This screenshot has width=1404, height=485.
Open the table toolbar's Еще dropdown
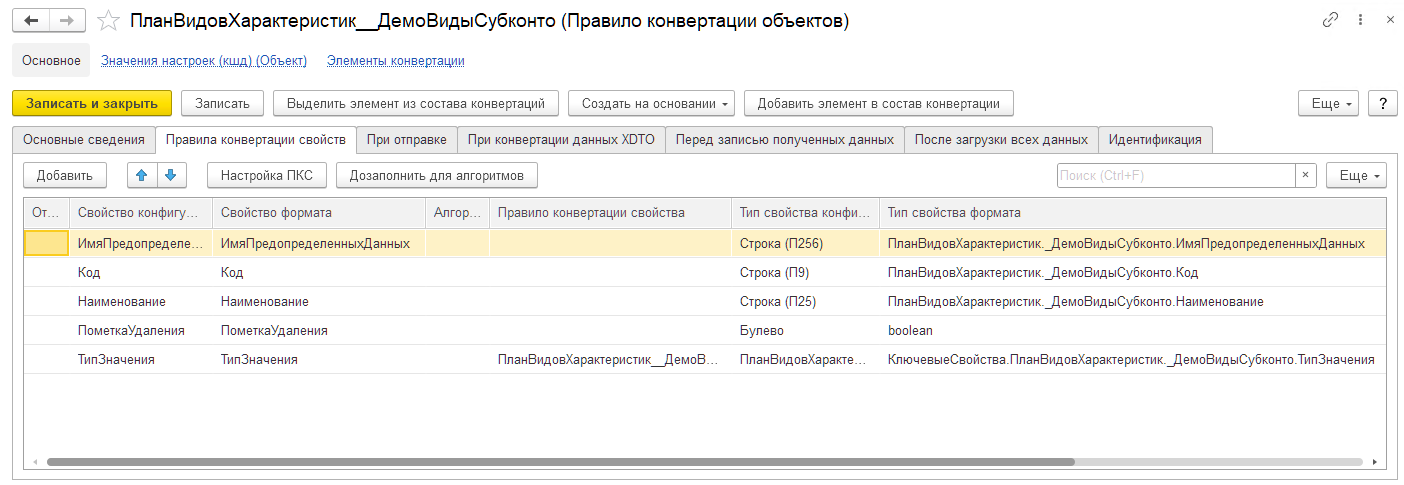tap(1356, 175)
